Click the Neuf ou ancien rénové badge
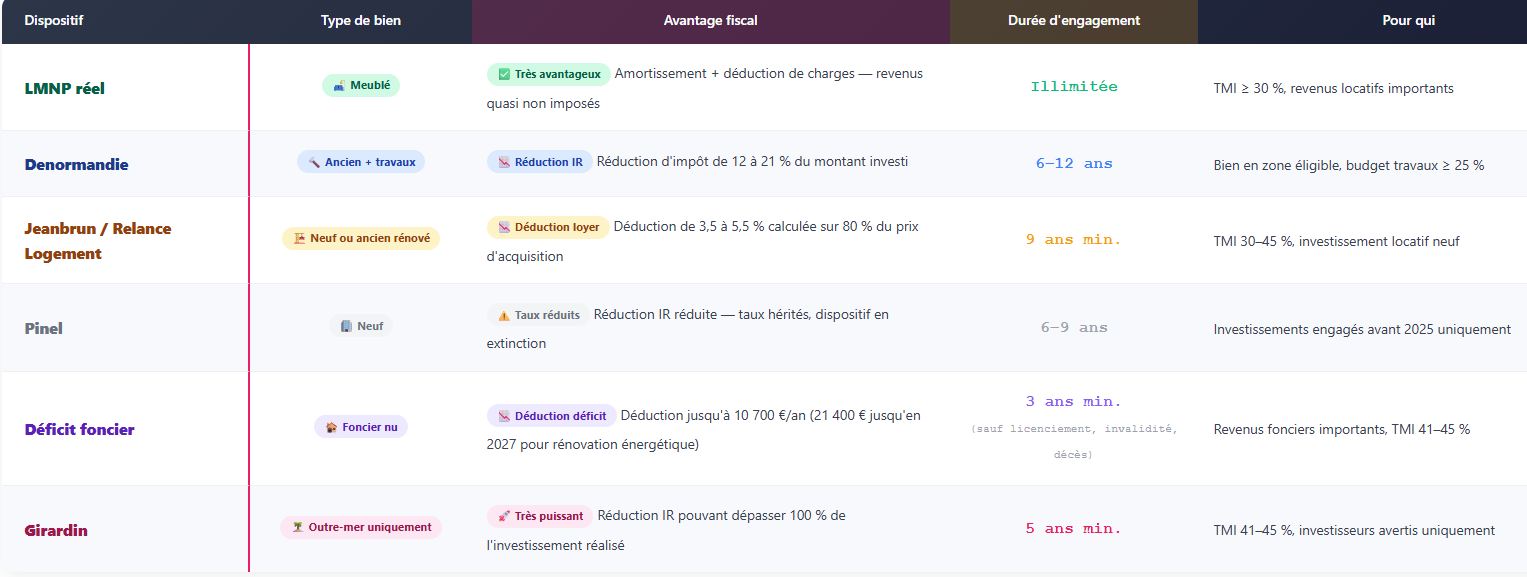 (361, 238)
